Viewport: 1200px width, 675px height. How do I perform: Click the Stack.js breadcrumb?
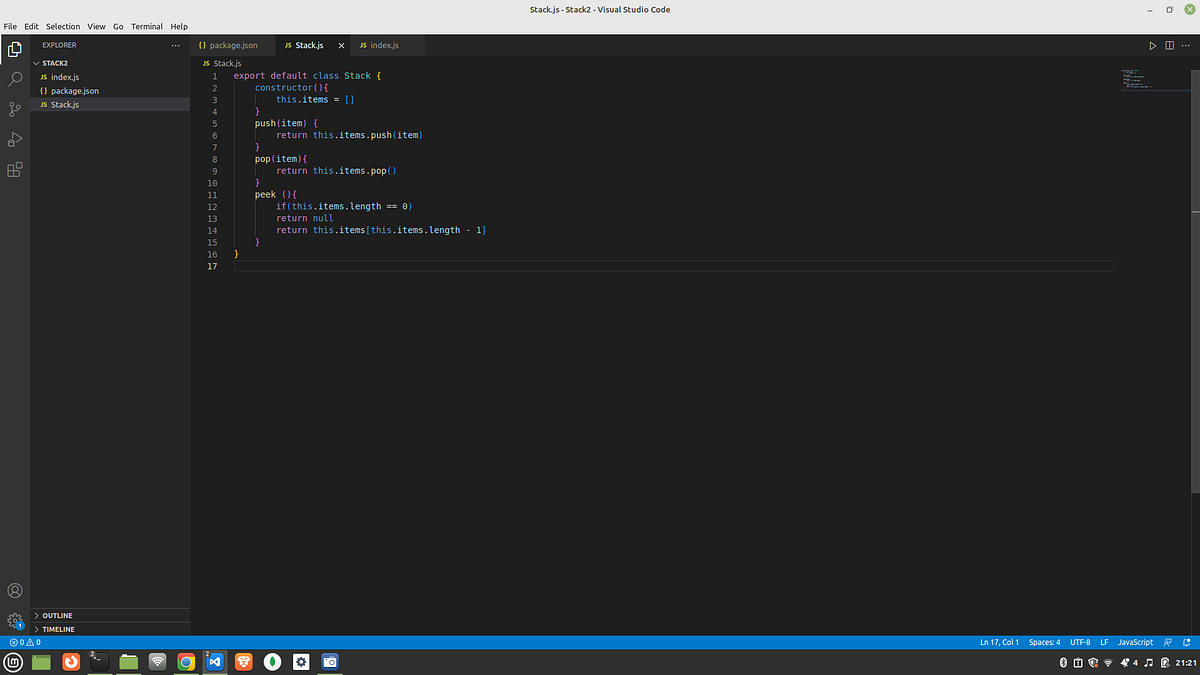click(x=221, y=63)
